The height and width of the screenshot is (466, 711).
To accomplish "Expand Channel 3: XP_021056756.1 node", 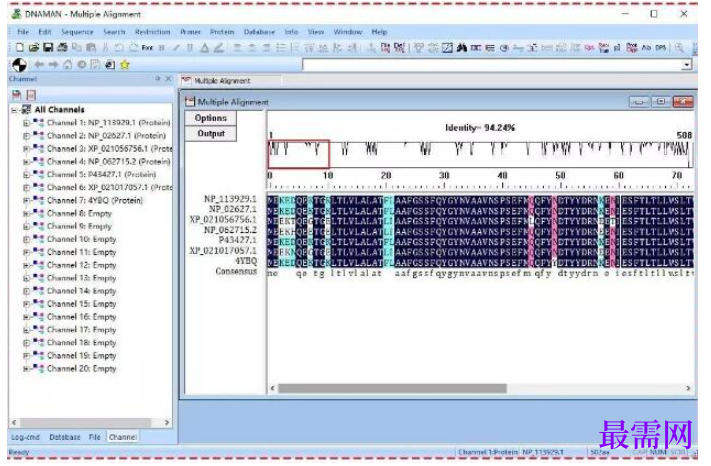I will (26, 149).
